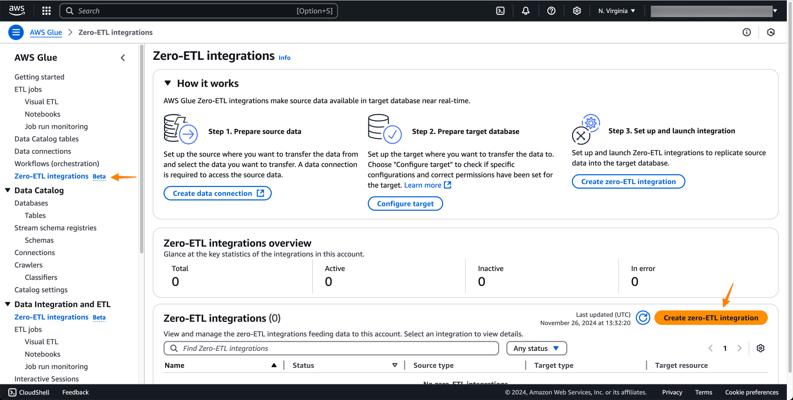Select the N. Virginia region dropdown

pyautogui.click(x=616, y=11)
